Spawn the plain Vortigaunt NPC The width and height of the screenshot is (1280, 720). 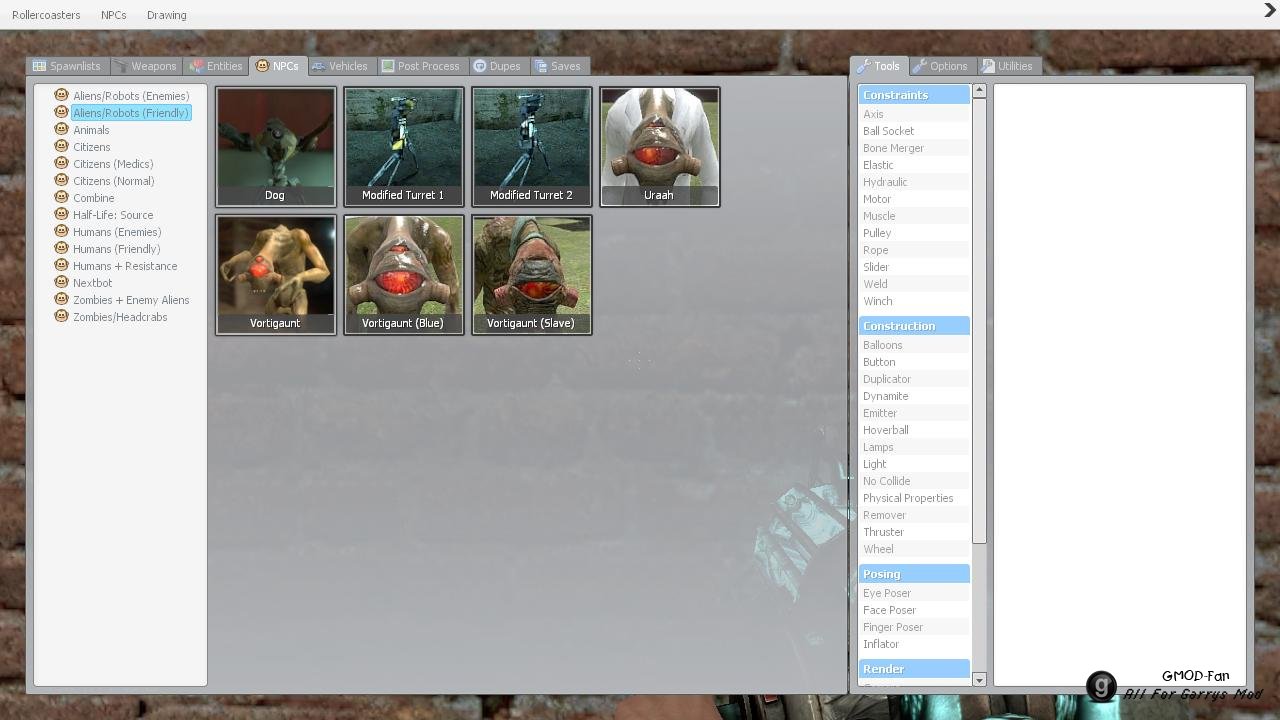point(276,275)
